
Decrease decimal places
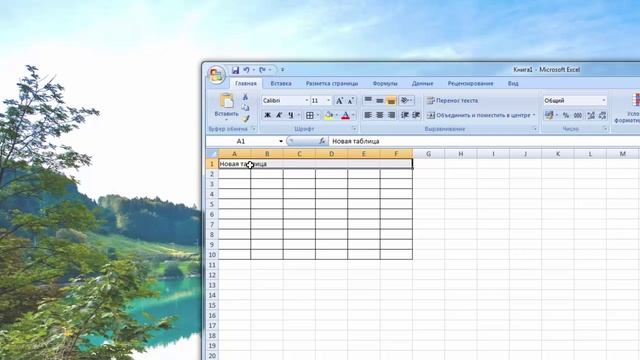[x=602, y=116]
